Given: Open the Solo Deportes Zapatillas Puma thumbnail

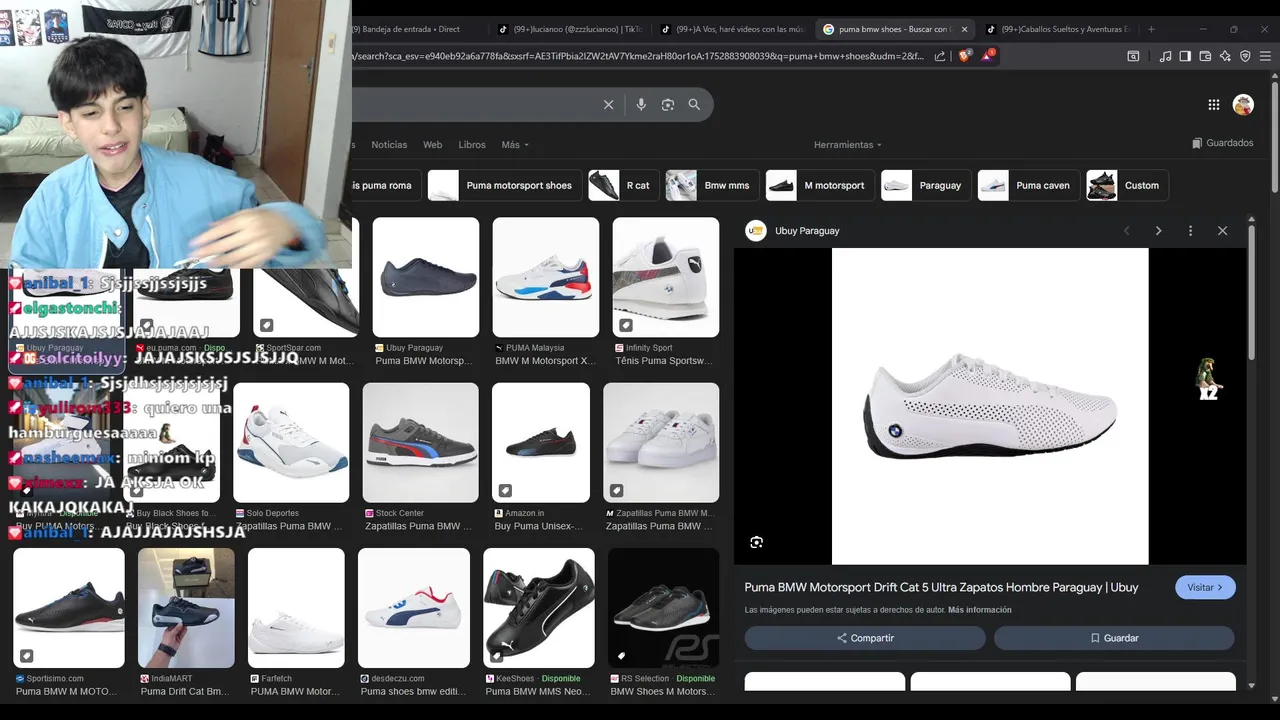Looking at the screenshot, I should (x=291, y=442).
